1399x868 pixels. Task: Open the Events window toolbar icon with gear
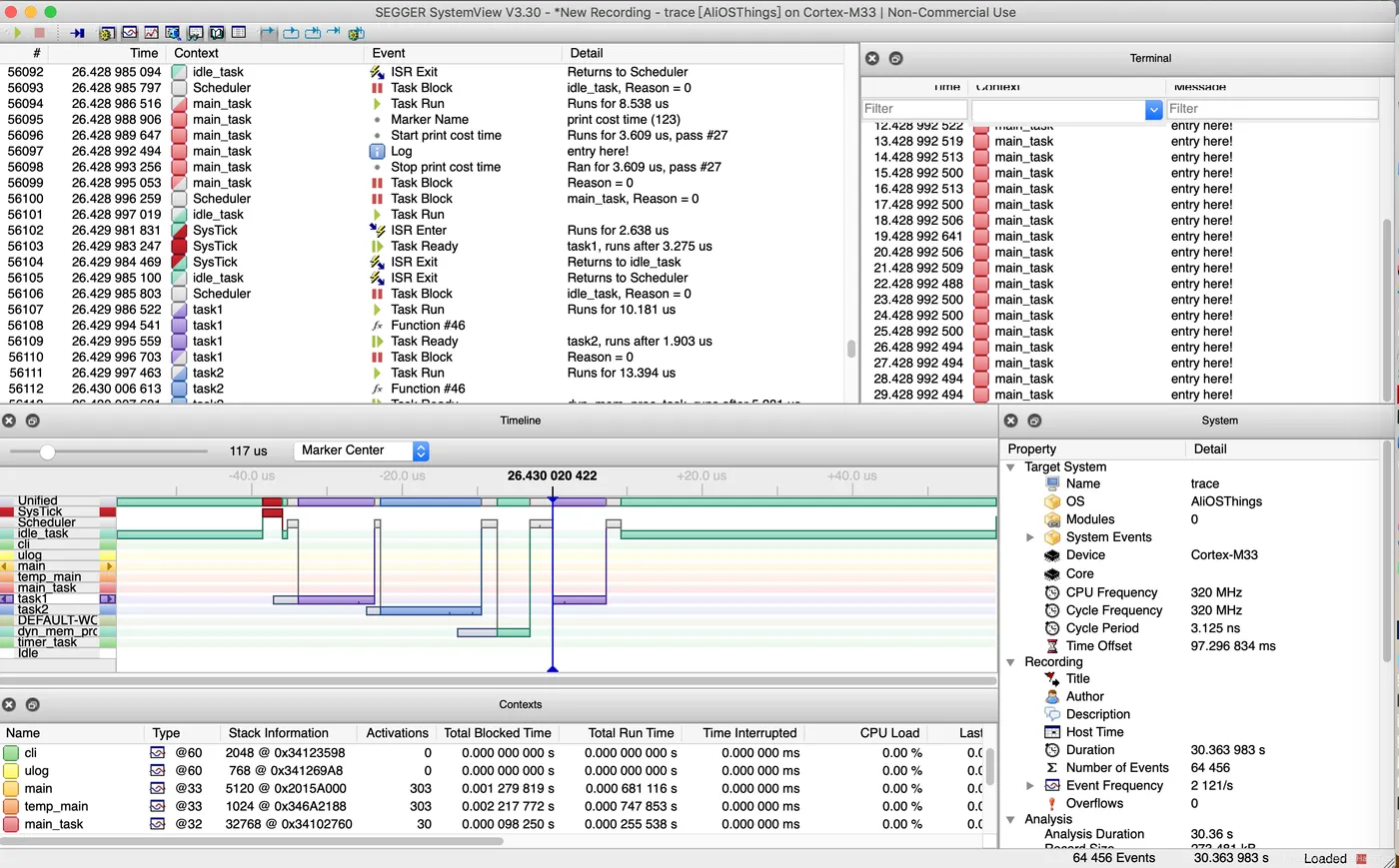pos(107,33)
